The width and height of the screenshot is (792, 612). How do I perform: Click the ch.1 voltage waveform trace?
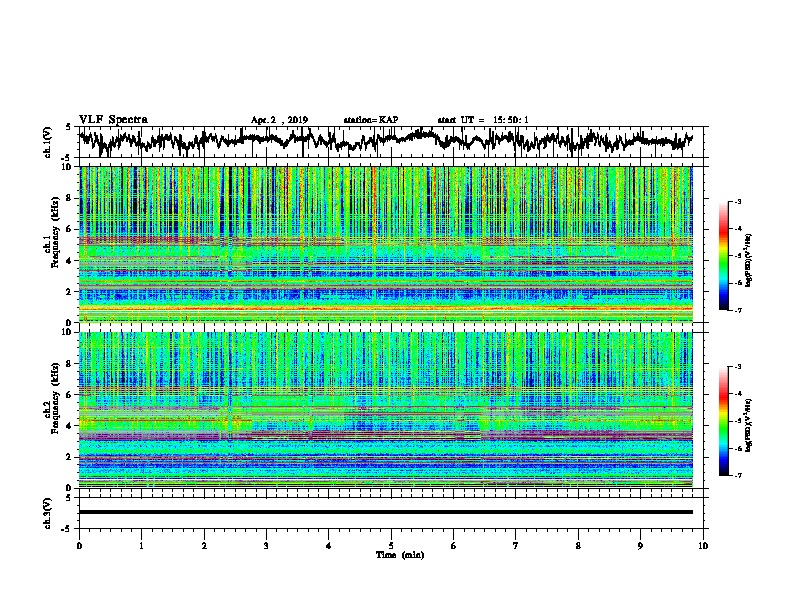coord(386,141)
